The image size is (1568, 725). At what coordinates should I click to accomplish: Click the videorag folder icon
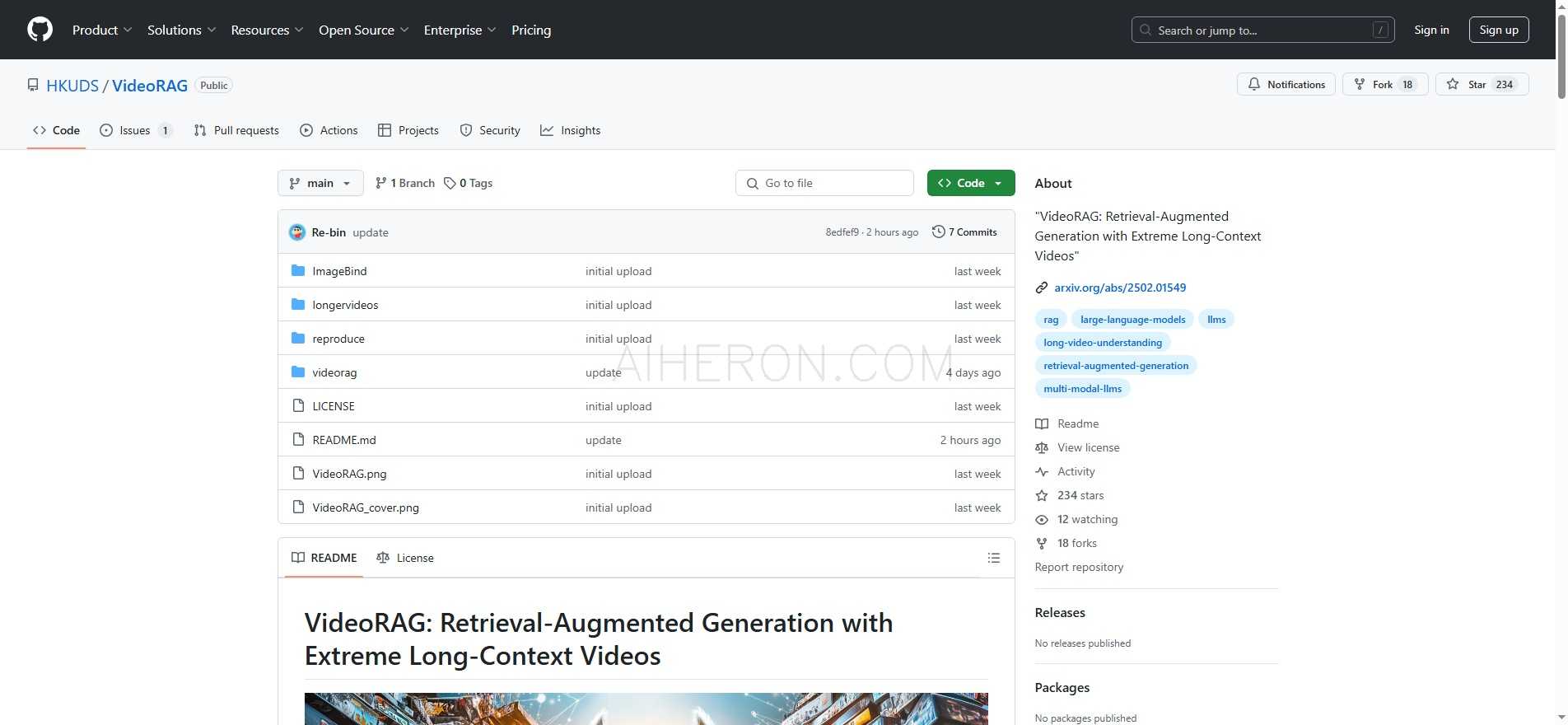click(298, 372)
